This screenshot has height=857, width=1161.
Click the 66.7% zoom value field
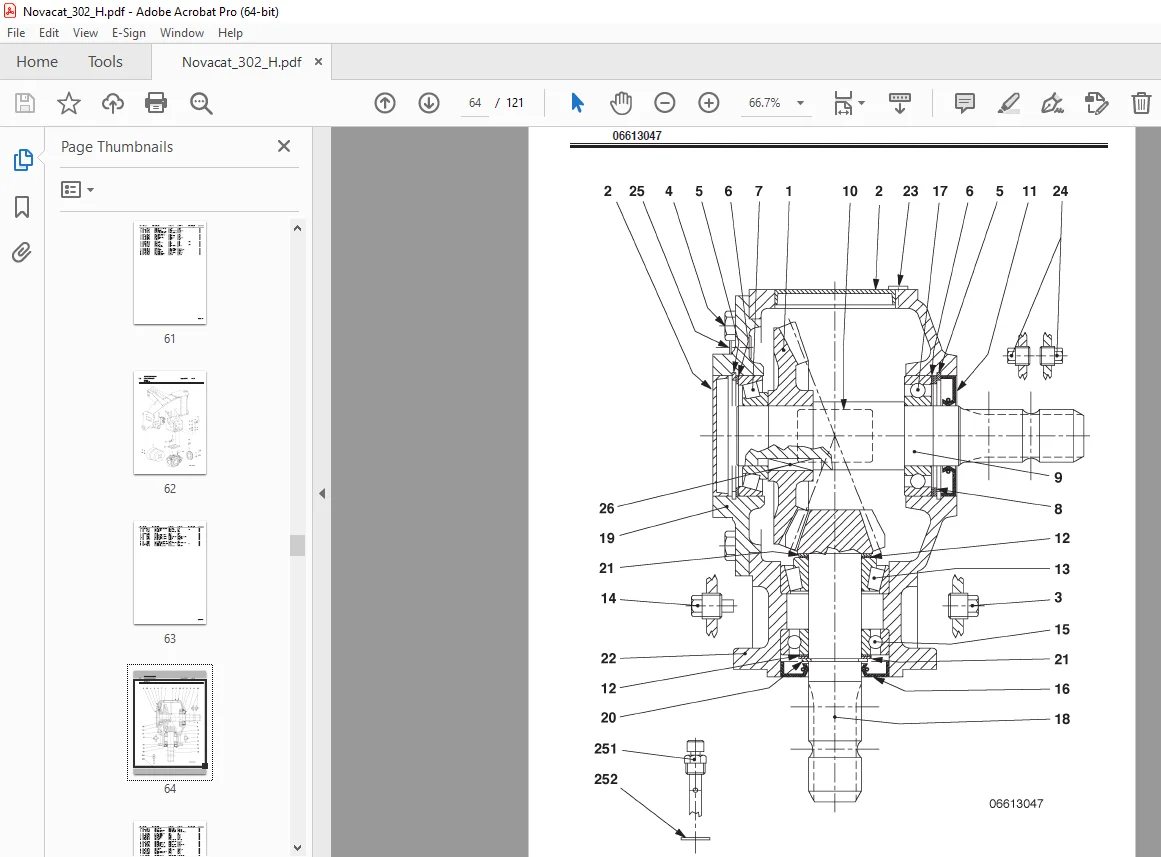coord(764,103)
